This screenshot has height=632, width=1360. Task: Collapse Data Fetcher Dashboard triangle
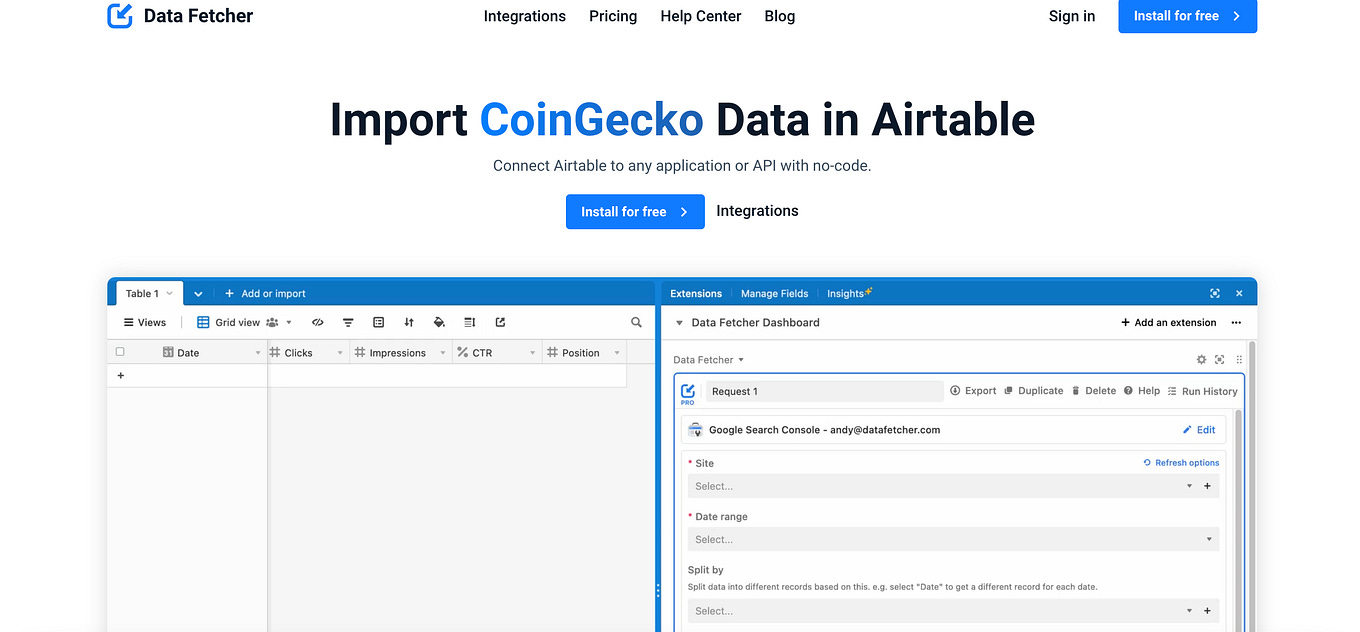point(680,323)
